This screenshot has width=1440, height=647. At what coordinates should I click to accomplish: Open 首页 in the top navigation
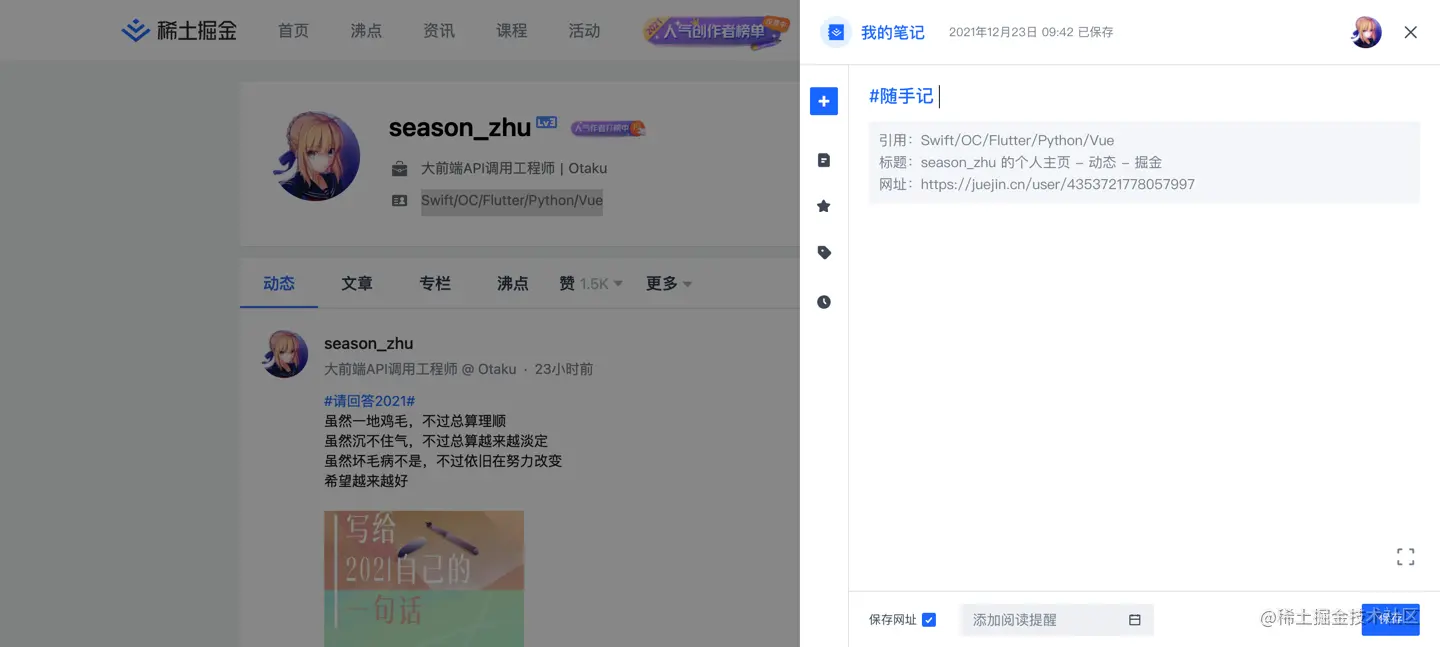tap(293, 31)
